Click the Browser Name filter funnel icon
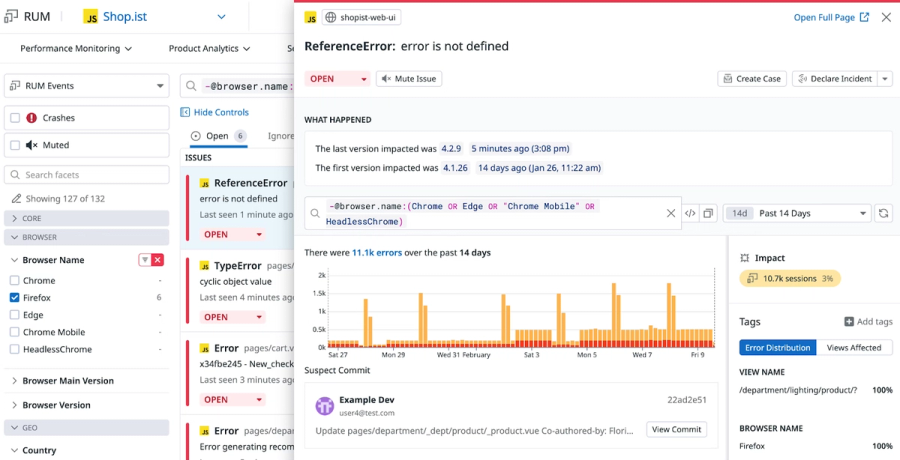The width and height of the screenshot is (900, 460). 145,260
